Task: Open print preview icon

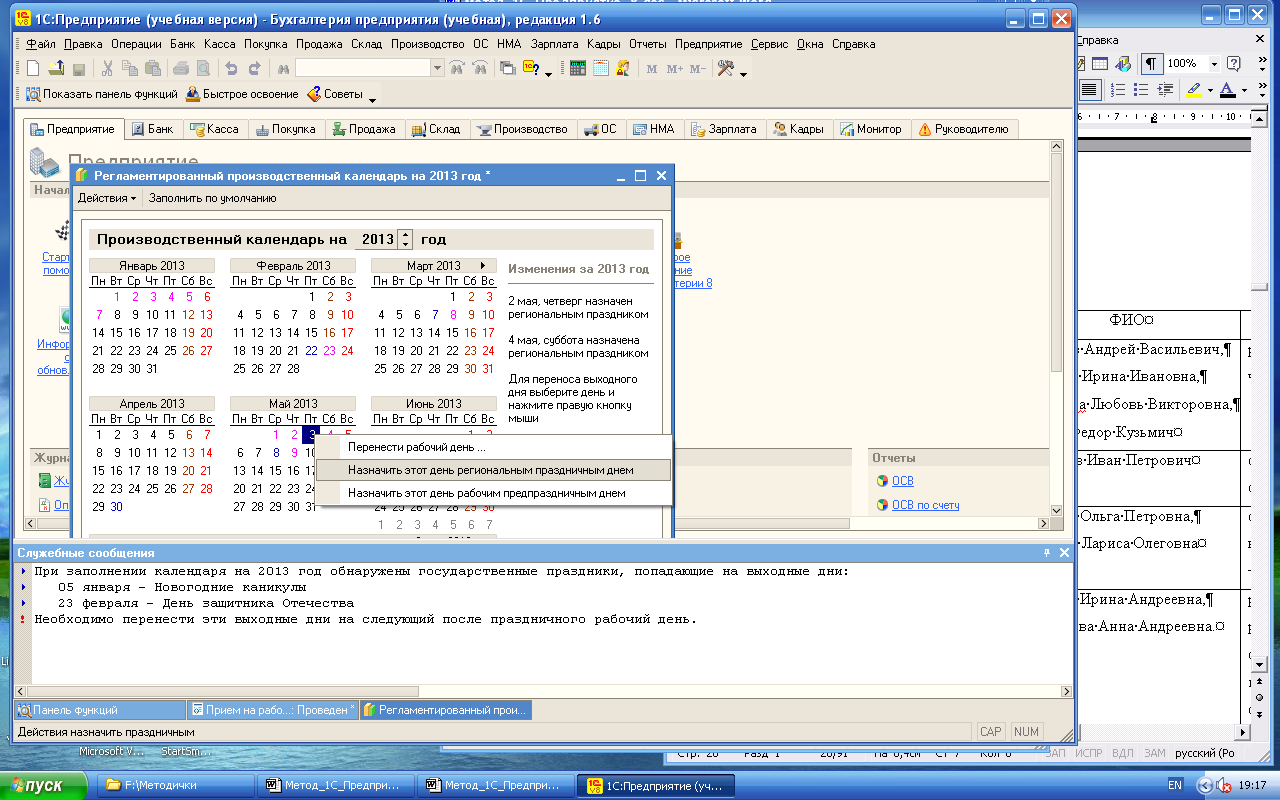Action: 203,68
